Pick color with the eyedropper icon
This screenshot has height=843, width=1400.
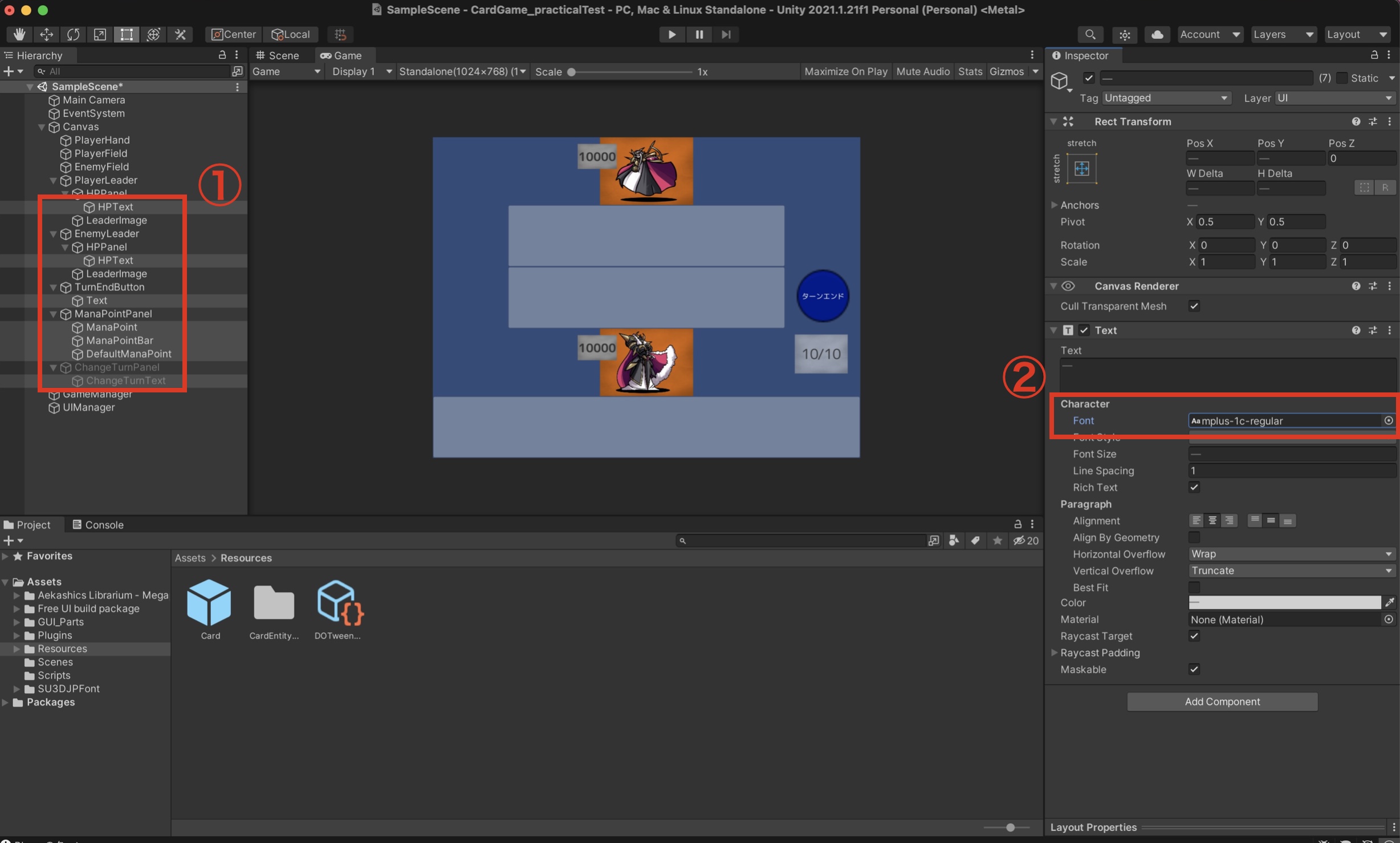1389,602
